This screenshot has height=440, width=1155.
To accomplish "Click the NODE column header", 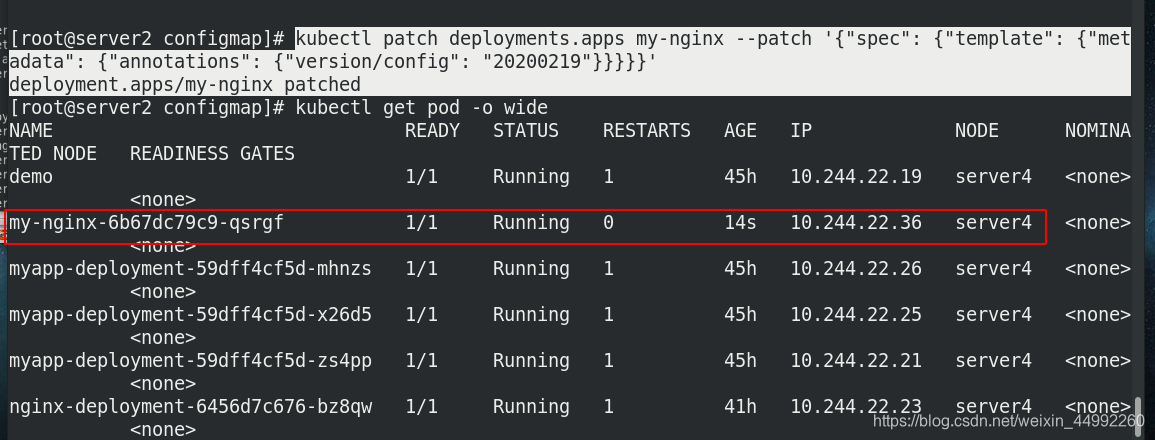I will (977, 131).
